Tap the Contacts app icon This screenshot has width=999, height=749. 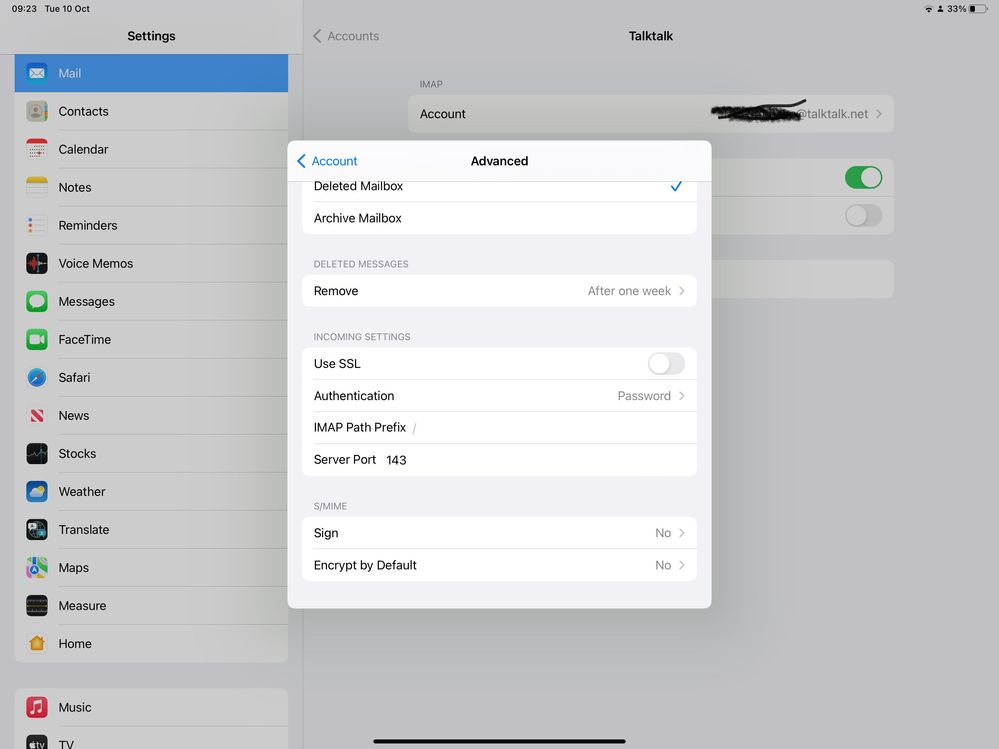pos(37,111)
